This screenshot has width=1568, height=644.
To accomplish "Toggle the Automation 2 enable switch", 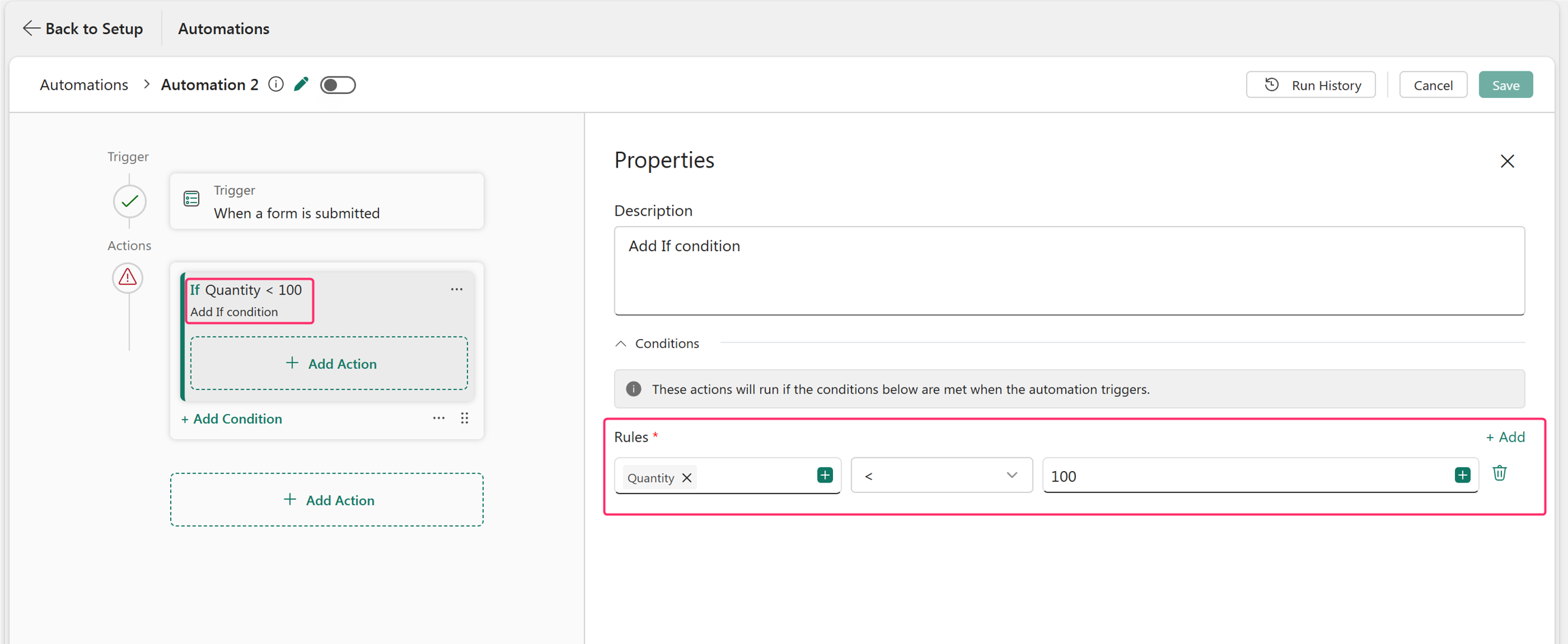I will point(338,85).
